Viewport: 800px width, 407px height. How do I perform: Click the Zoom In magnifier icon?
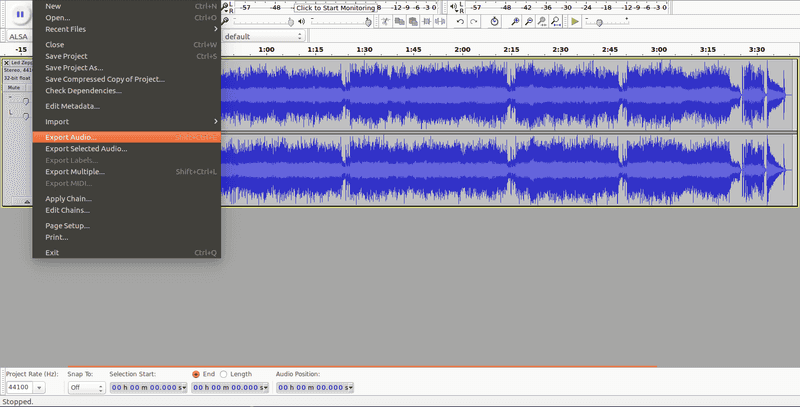click(514, 21)
